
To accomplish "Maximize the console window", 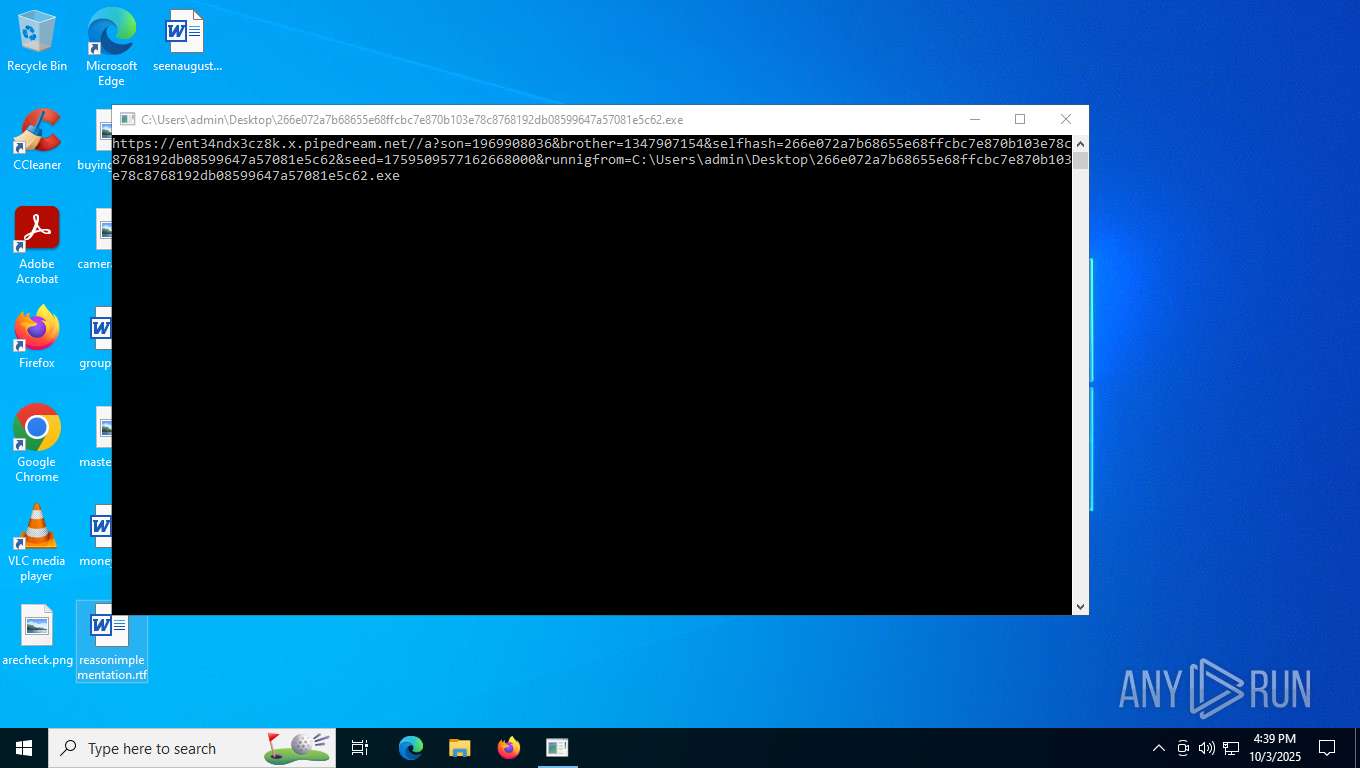I will pos(1020,119).
